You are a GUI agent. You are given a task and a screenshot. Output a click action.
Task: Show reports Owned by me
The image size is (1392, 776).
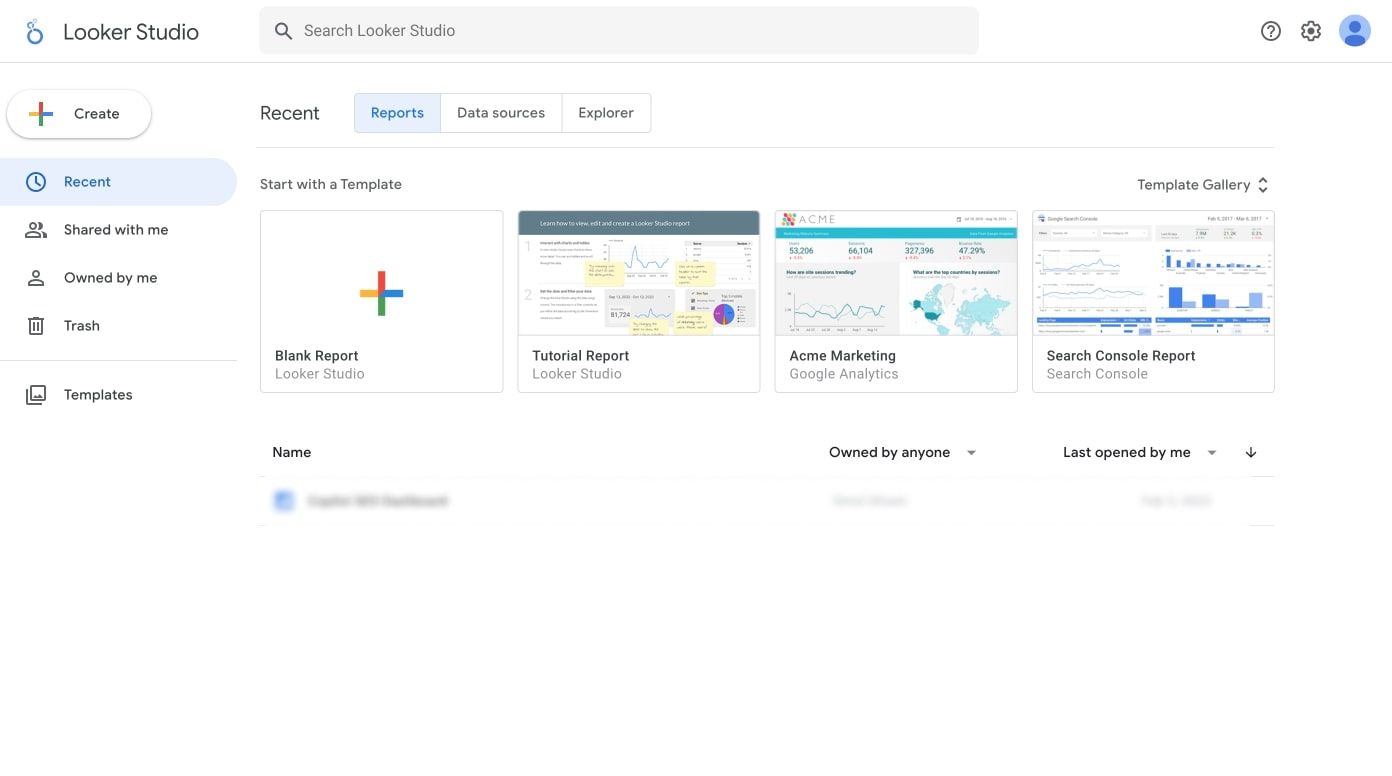(x=110, y=278)
